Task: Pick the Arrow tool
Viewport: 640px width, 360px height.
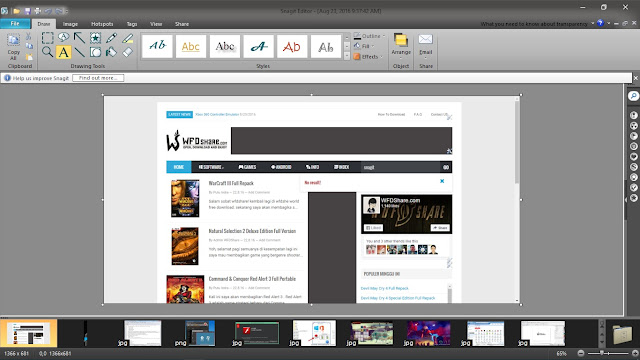Action: click(x=79, y=38)
